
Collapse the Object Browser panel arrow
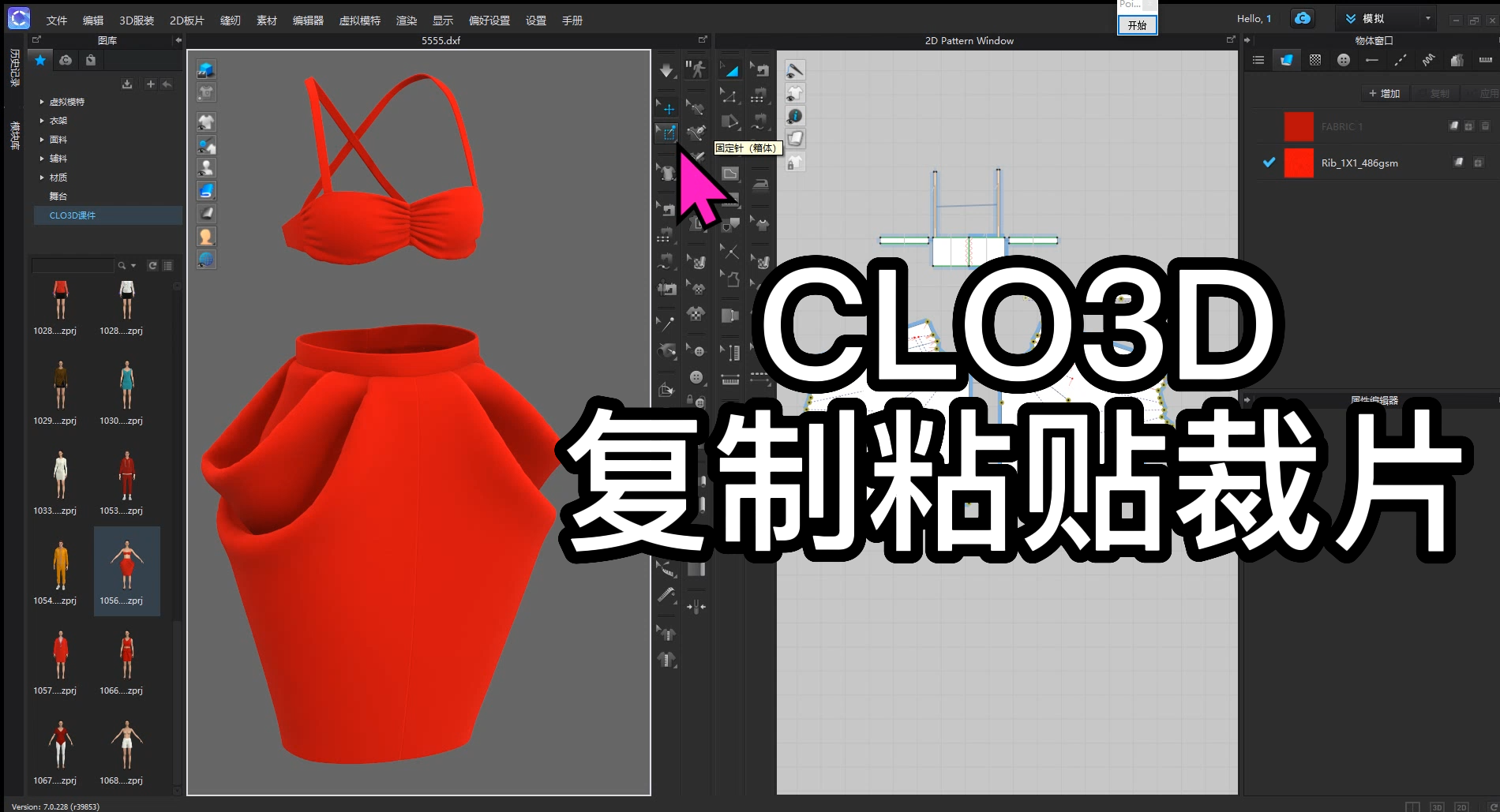pyautogui.click(x=1248, y=40)
